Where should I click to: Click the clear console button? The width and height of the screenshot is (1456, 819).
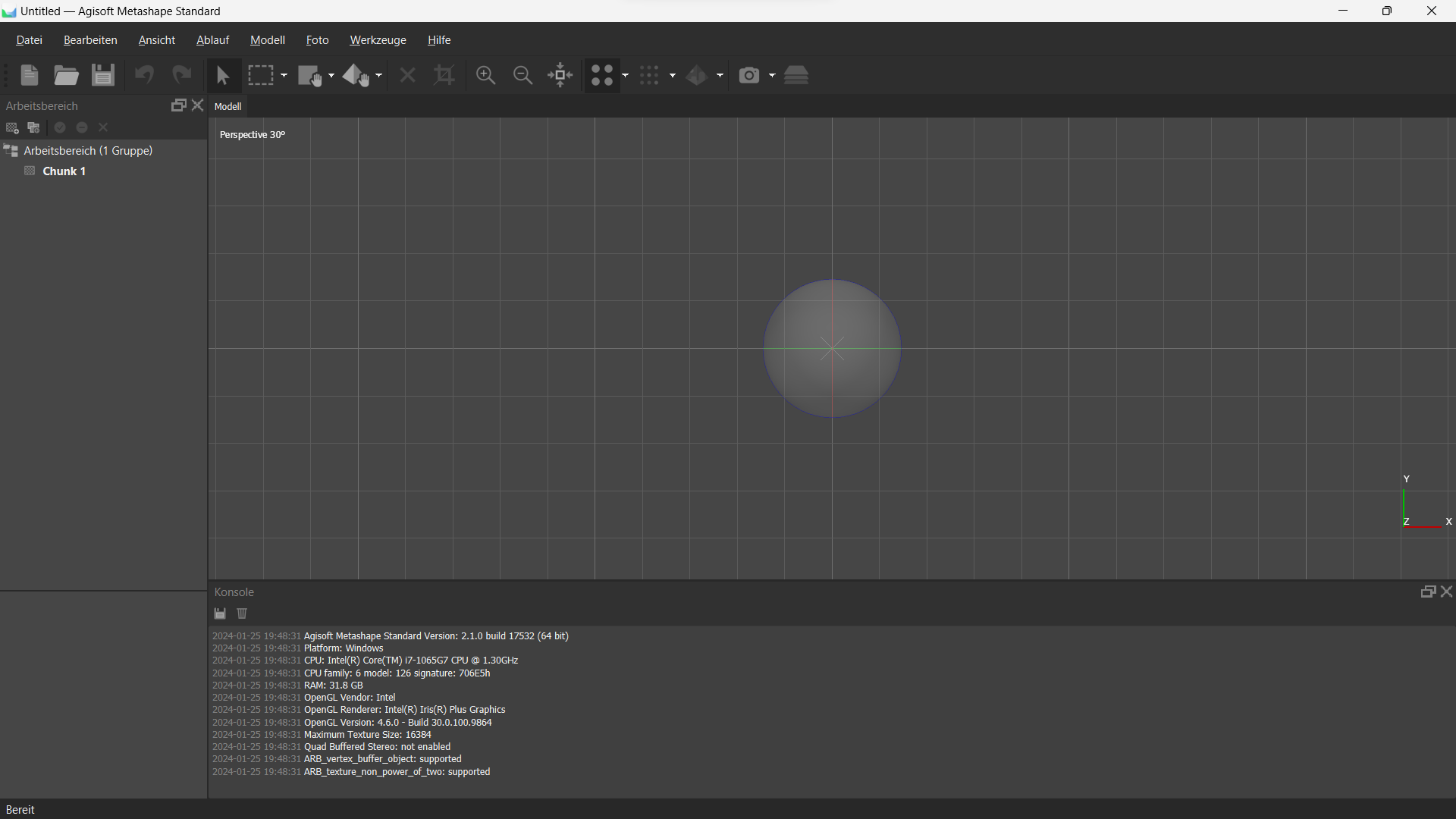coord(241,613)
